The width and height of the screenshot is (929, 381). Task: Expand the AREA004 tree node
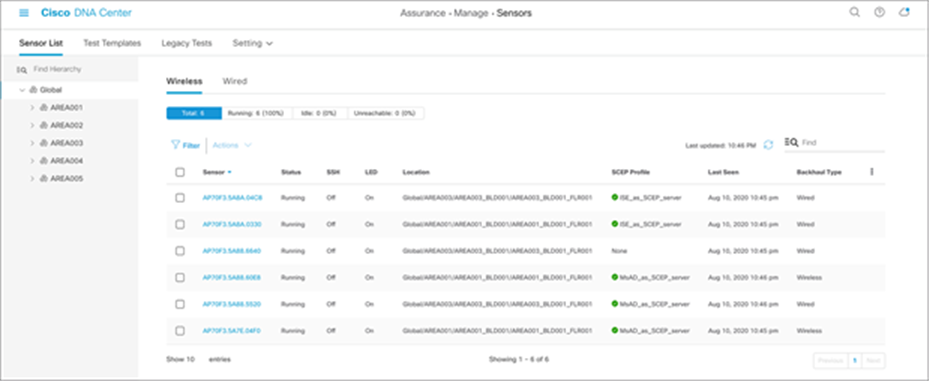click(32, 161)
